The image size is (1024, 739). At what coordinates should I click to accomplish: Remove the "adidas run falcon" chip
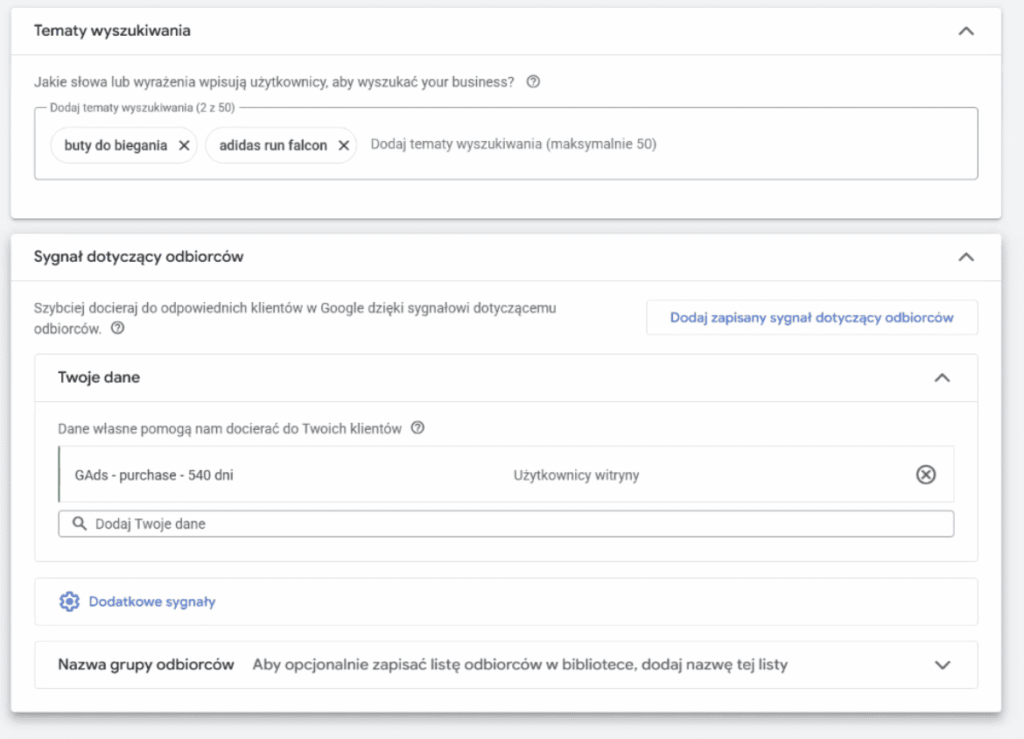point(343,145)
